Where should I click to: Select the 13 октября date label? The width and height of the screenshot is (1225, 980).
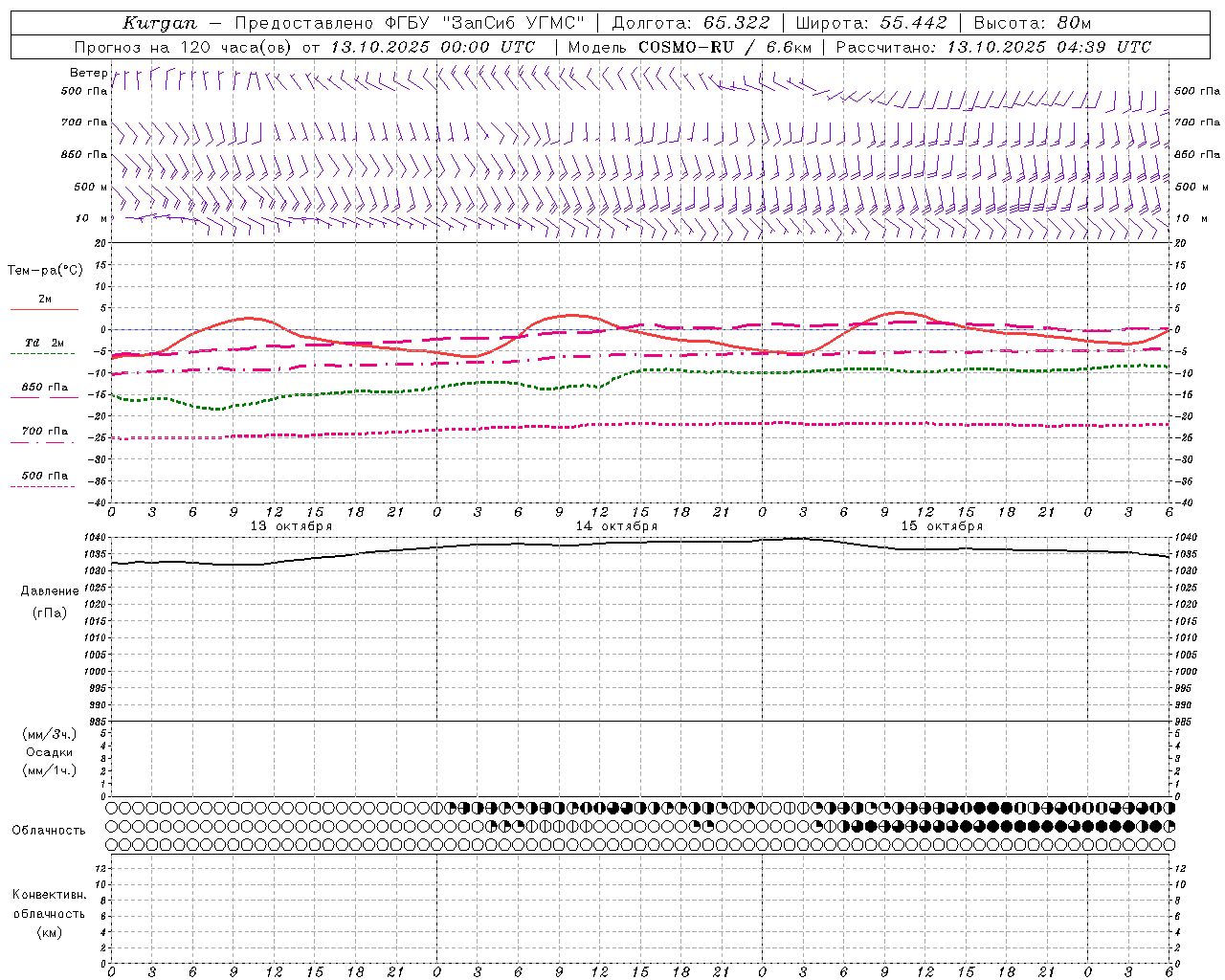(x=291, y=526)
